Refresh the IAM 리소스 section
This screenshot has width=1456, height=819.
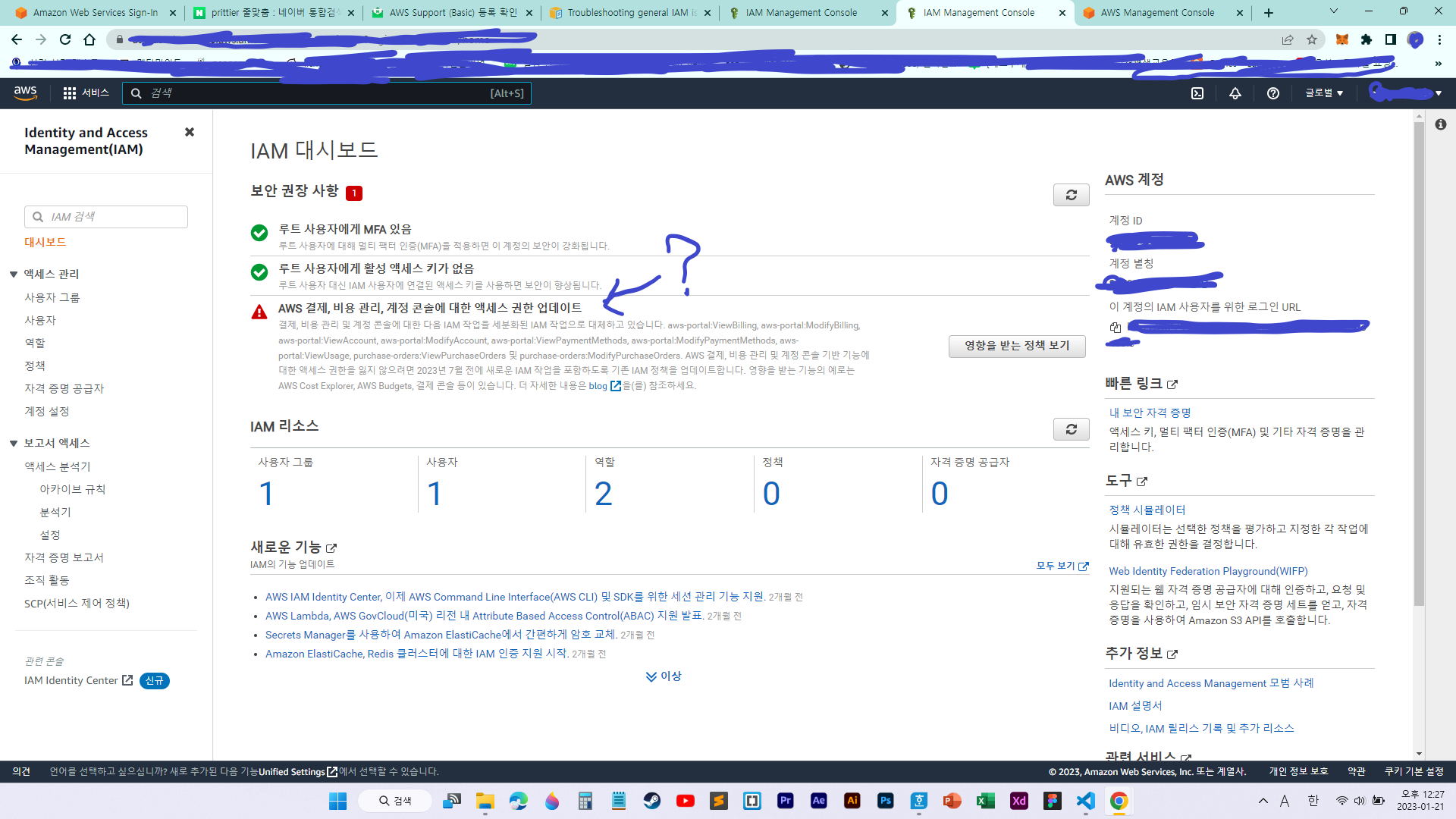point(1071,429)
